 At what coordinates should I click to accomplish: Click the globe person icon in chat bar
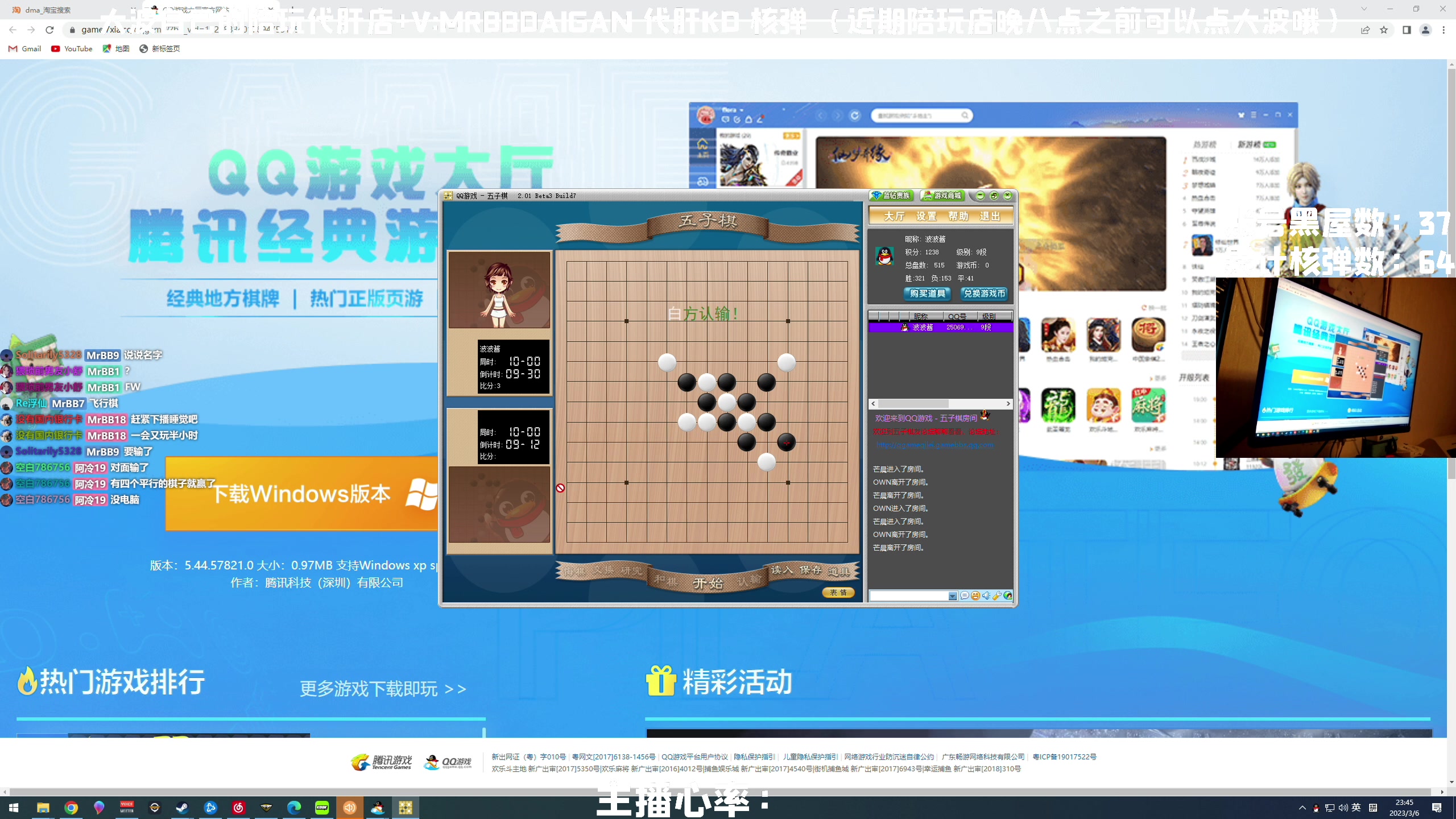point(1008,596)
